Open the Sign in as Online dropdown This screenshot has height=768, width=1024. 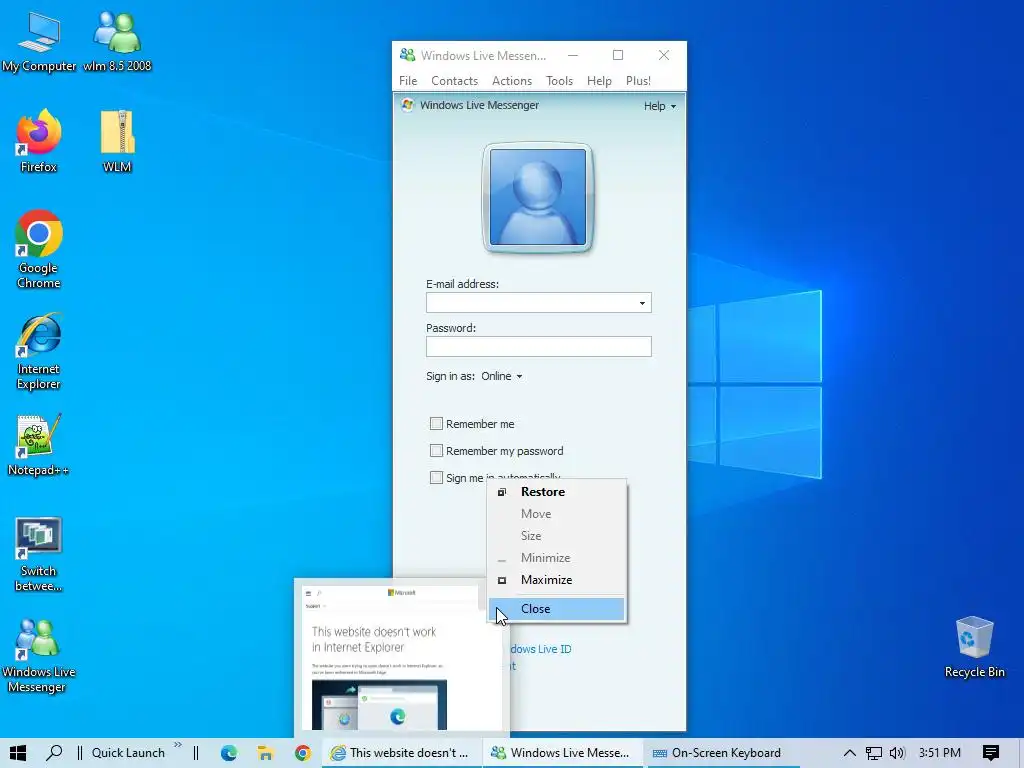point(502,376)
